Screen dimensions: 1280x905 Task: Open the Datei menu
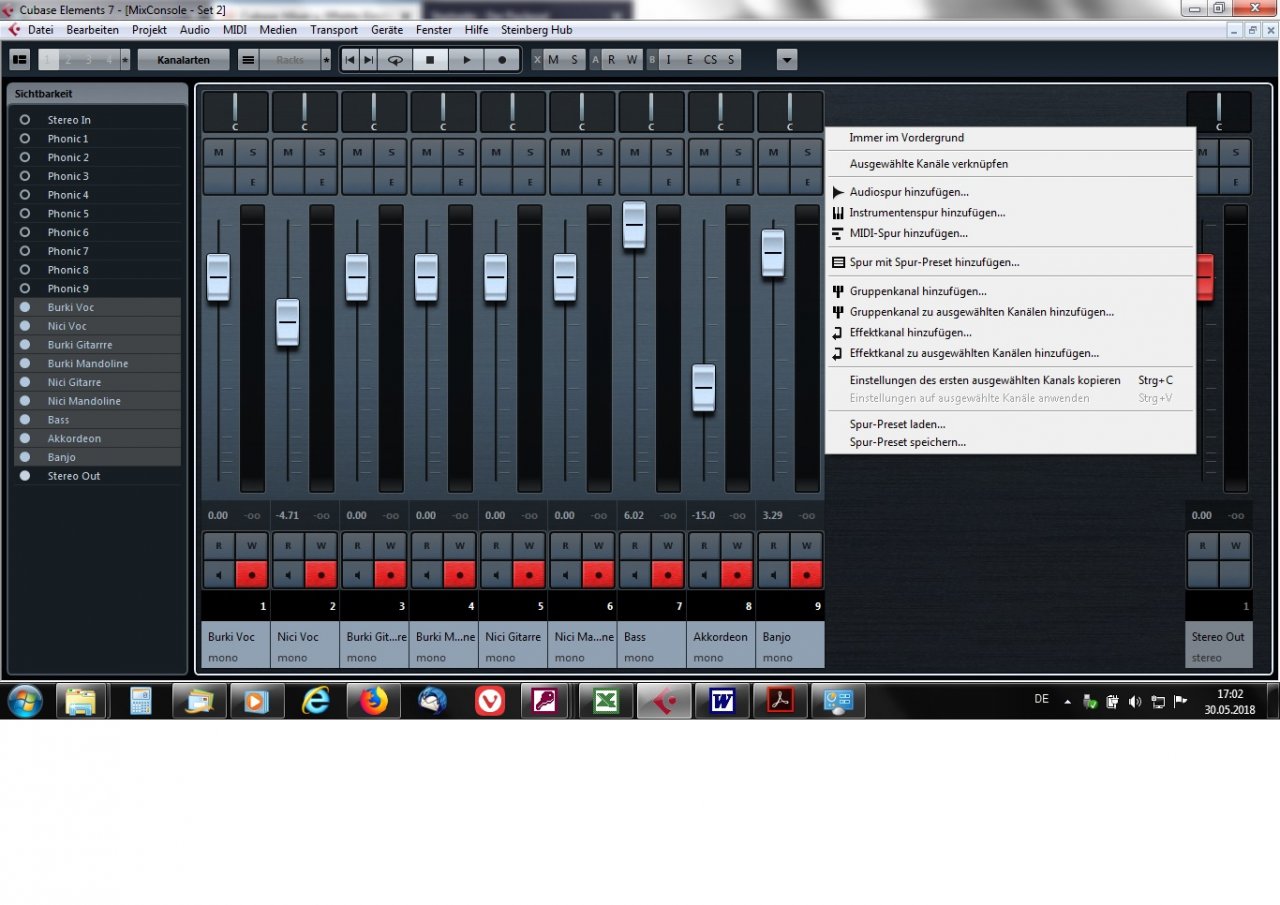(40, 30)
